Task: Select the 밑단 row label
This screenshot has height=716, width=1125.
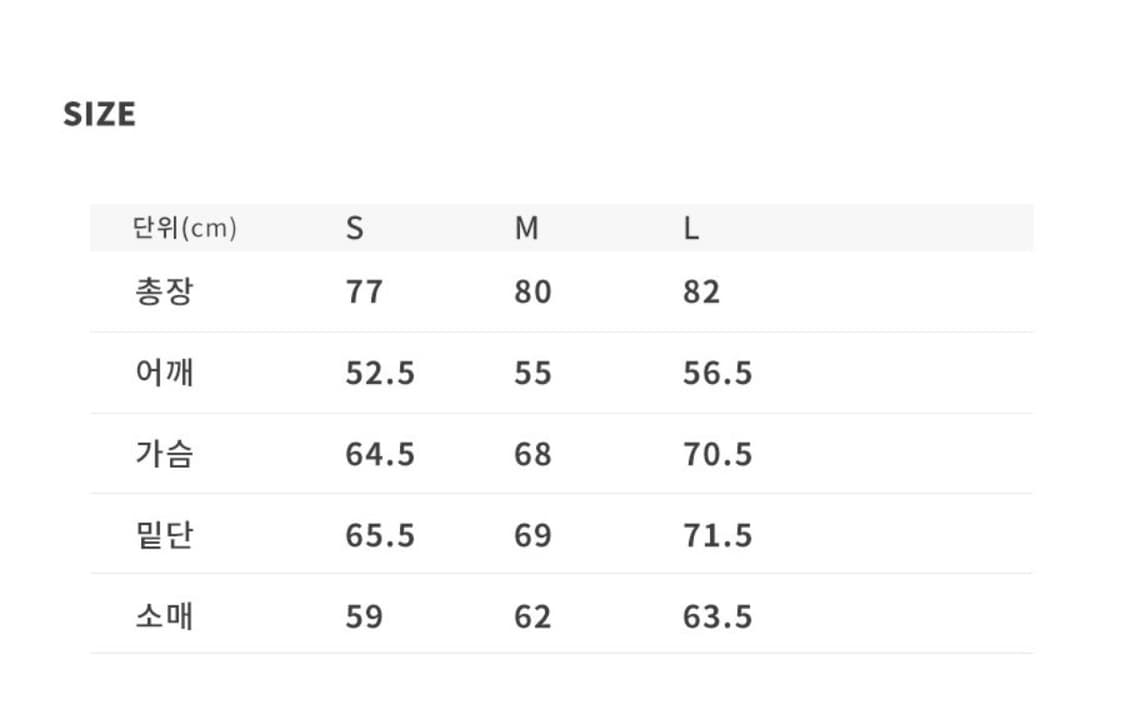Action: coord(164,534)
